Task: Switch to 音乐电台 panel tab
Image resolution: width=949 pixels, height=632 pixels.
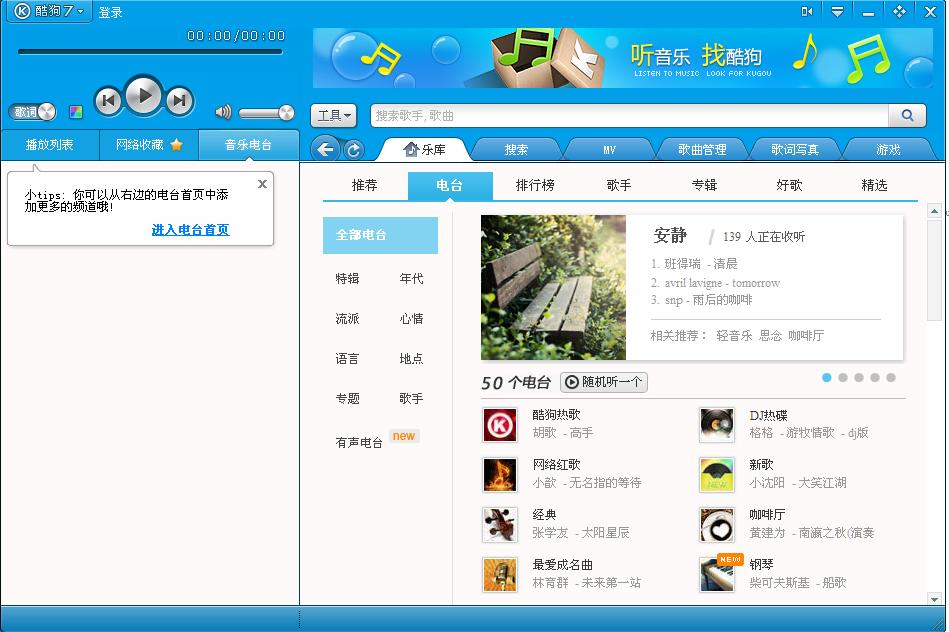Action: (248, 145)
